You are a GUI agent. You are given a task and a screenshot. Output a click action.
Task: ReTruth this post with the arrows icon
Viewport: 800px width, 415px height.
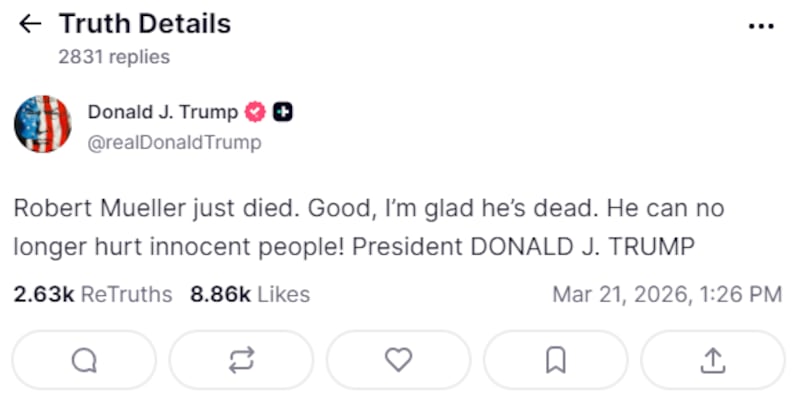(241, 360)
